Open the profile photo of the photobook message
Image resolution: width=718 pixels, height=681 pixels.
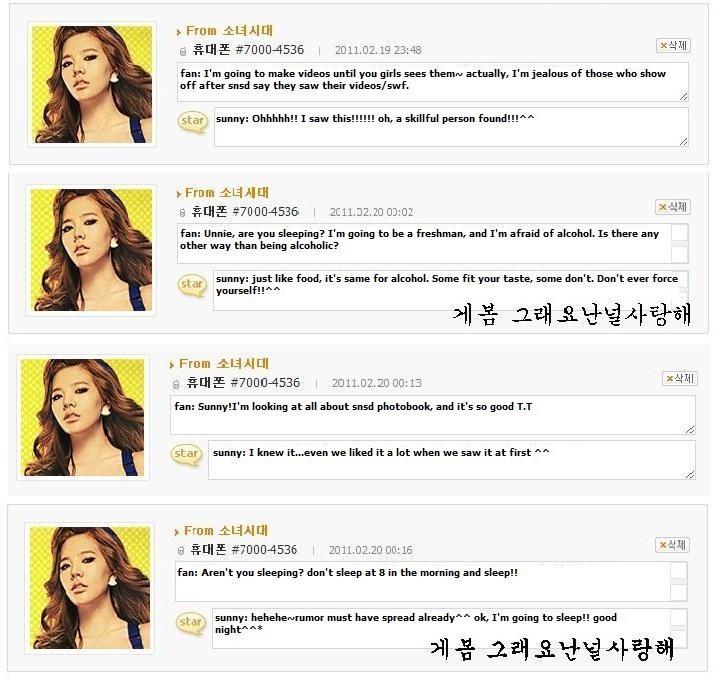pos(83,417)
